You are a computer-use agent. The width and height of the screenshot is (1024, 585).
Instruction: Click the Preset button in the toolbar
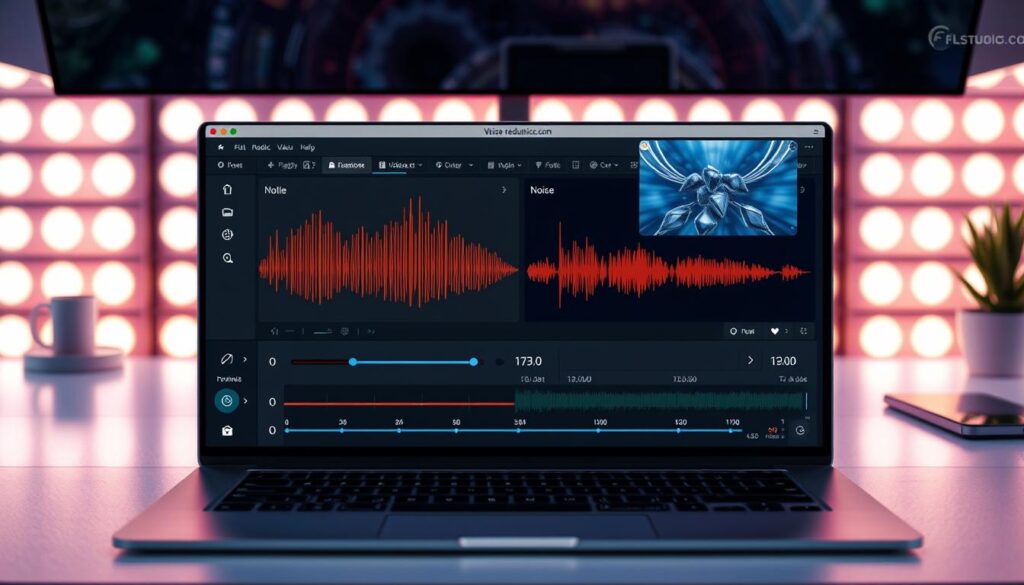[x=233, y=166]
